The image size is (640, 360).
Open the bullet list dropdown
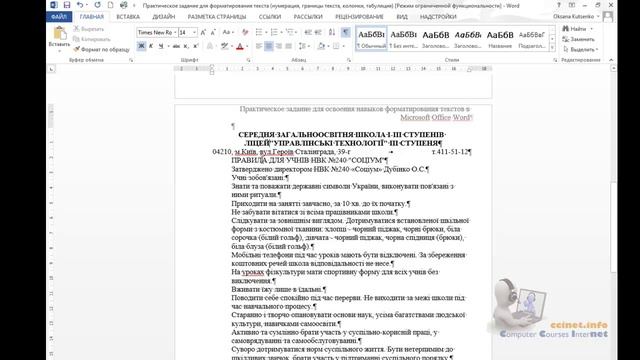(x=266, y=32)
